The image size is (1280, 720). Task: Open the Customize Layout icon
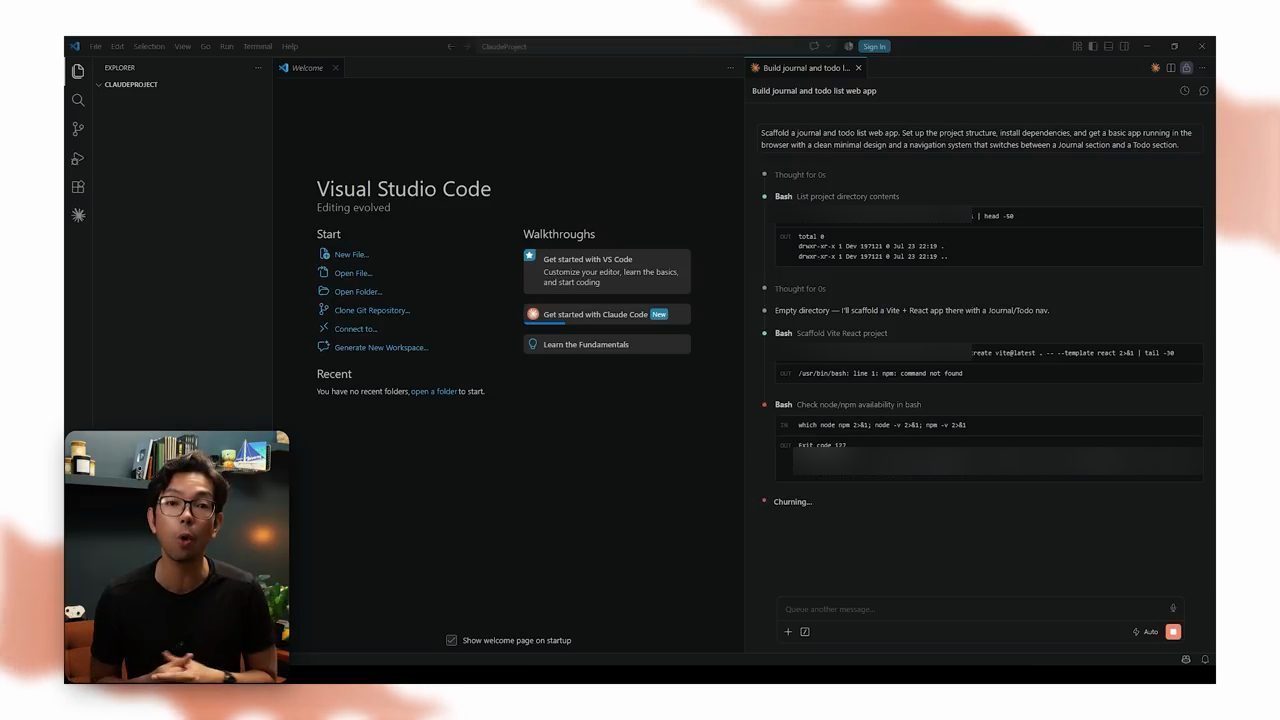[1077, 46]
